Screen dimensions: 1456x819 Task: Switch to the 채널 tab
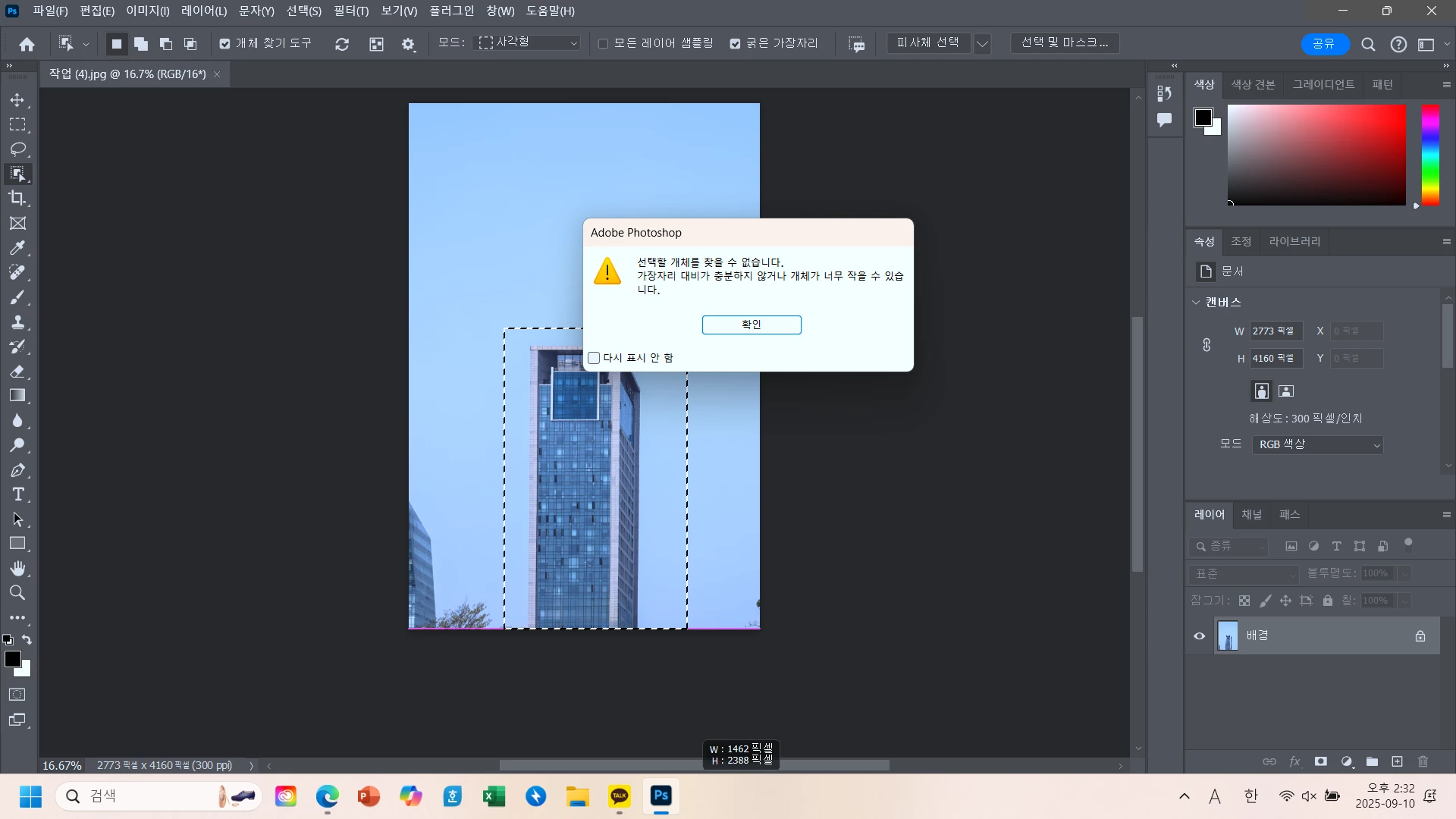pos(1251,514)
